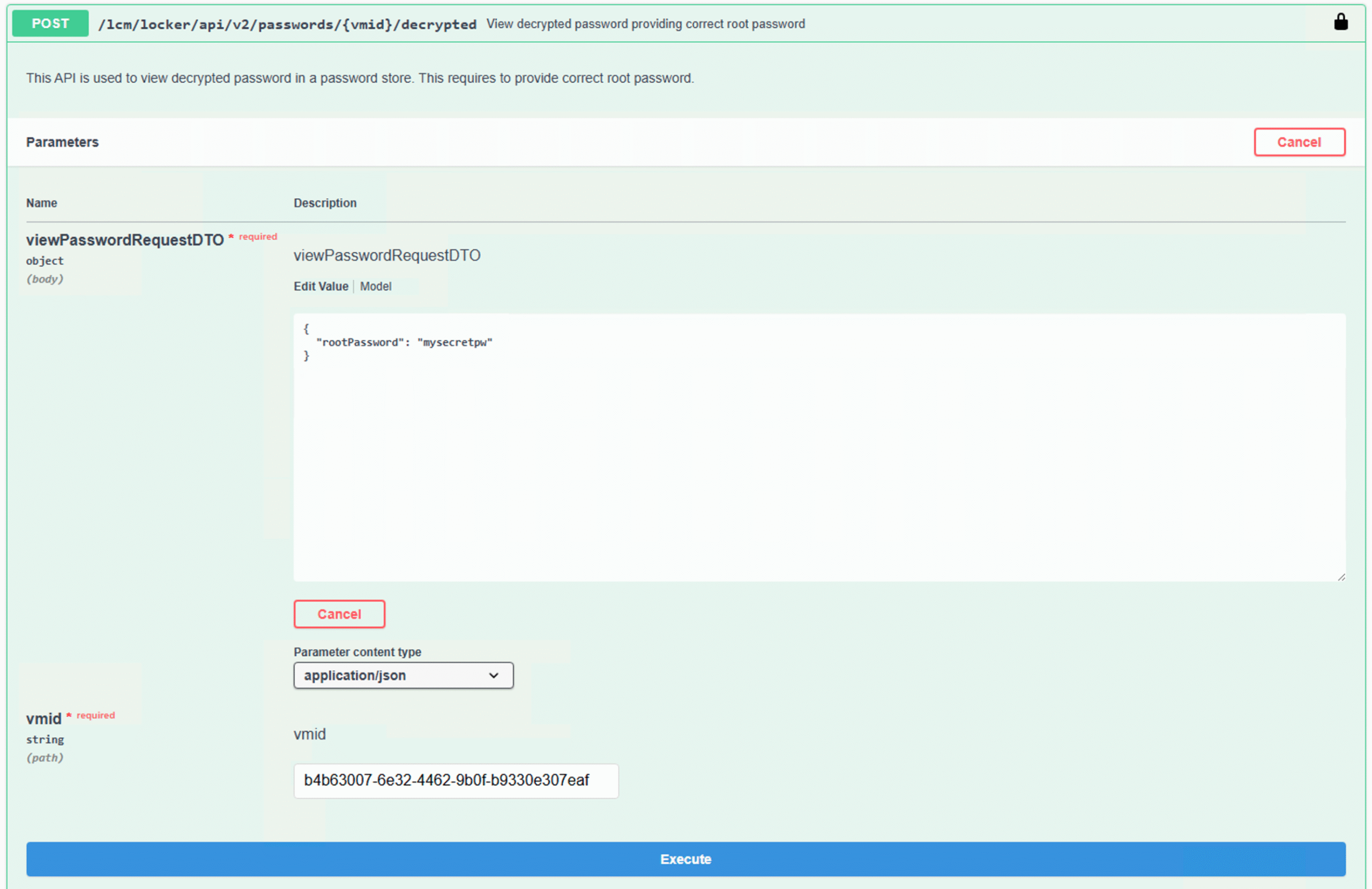Image resolution: width=1372 pixels, height=889 pixels.
Task: Click the 'View decrypted password' summary text
Action: click(x=645, y=24)
